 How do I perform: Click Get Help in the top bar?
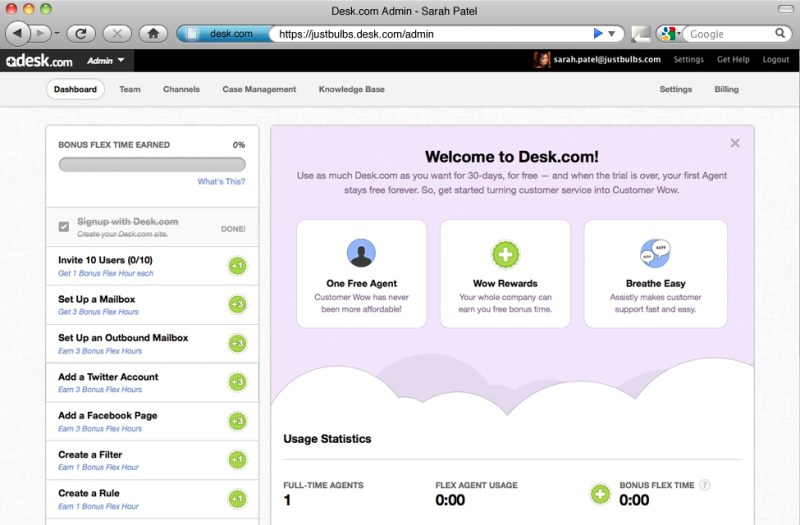pos(733,60)
